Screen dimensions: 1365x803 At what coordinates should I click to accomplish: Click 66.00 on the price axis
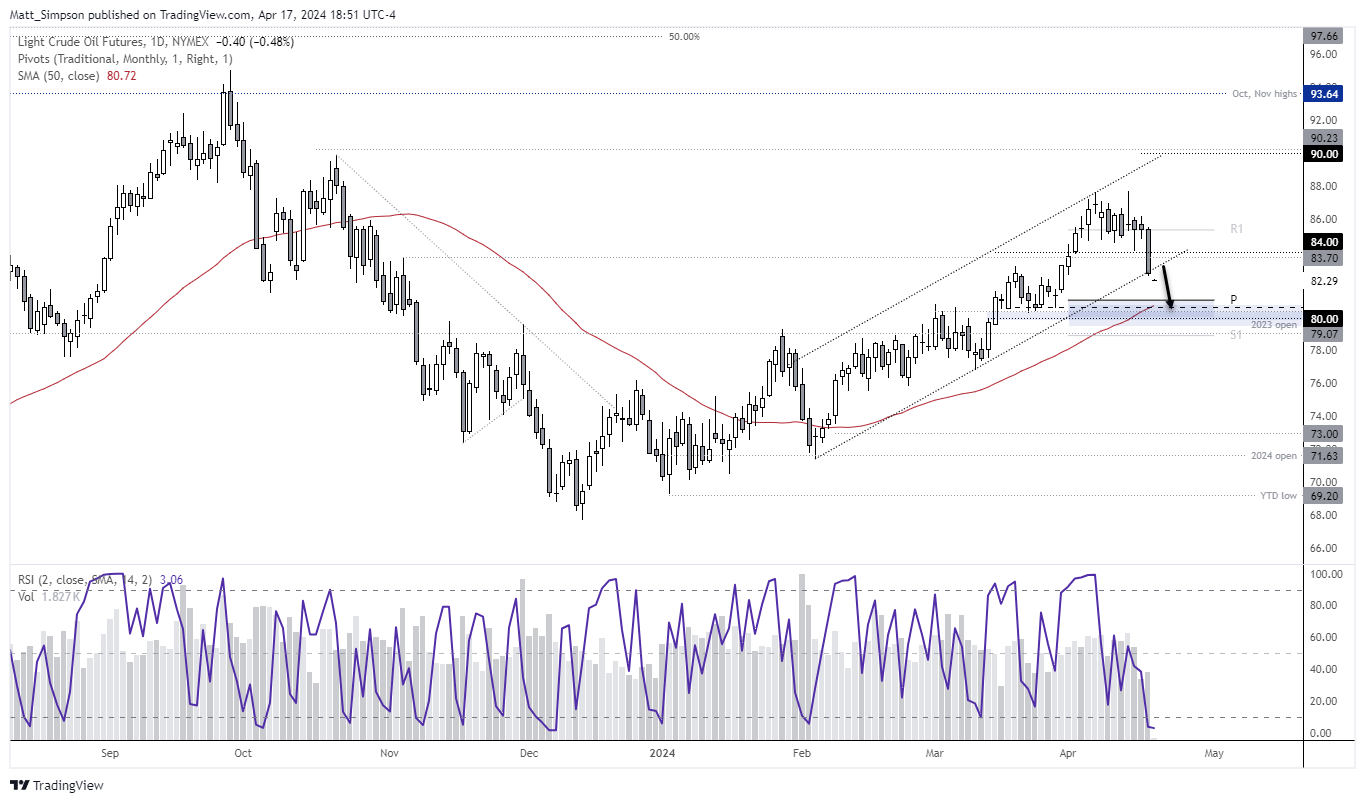pos(1323,548)
